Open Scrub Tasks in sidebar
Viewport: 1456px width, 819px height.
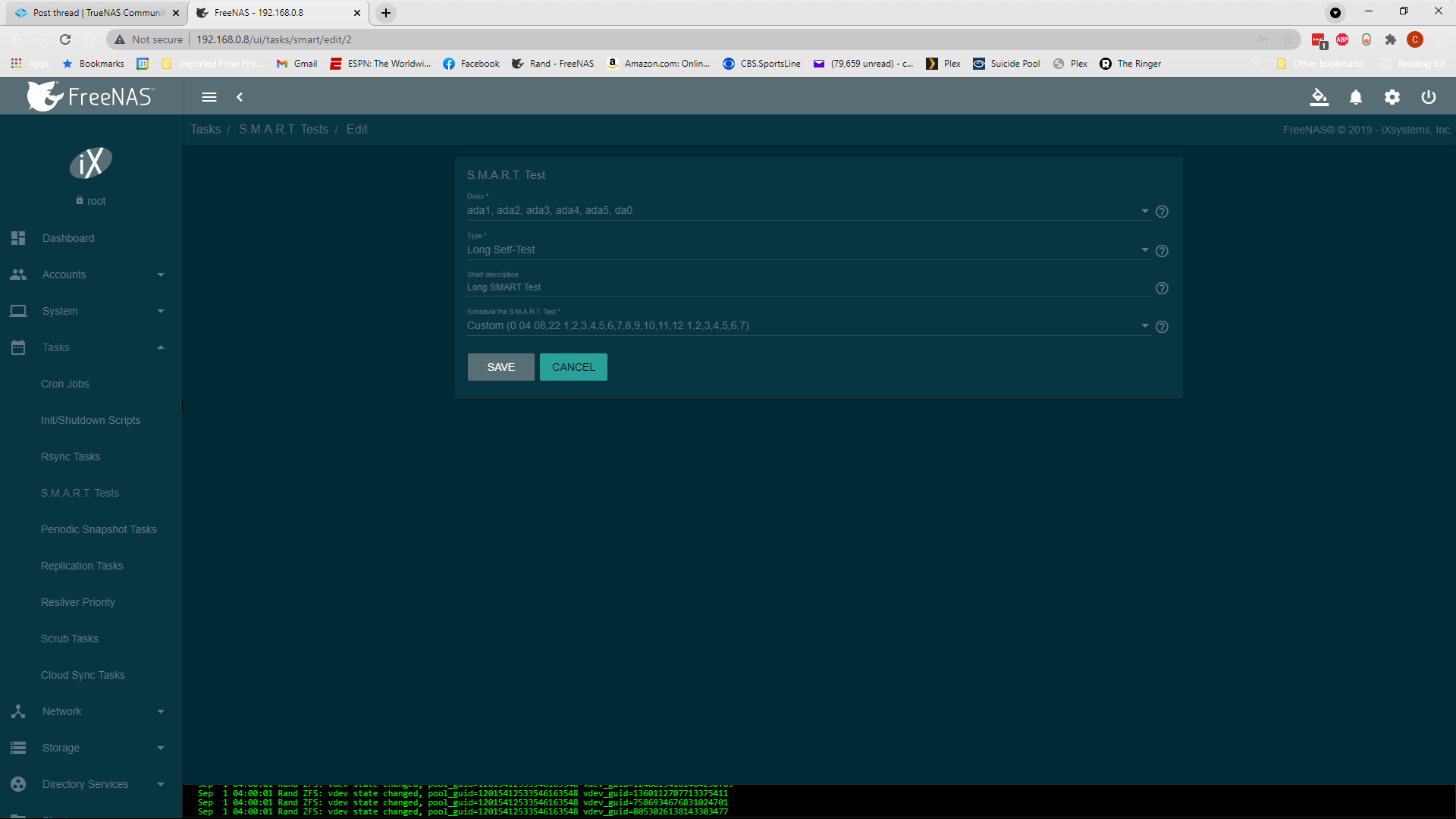pyautogui.click(x=70, y=639)
